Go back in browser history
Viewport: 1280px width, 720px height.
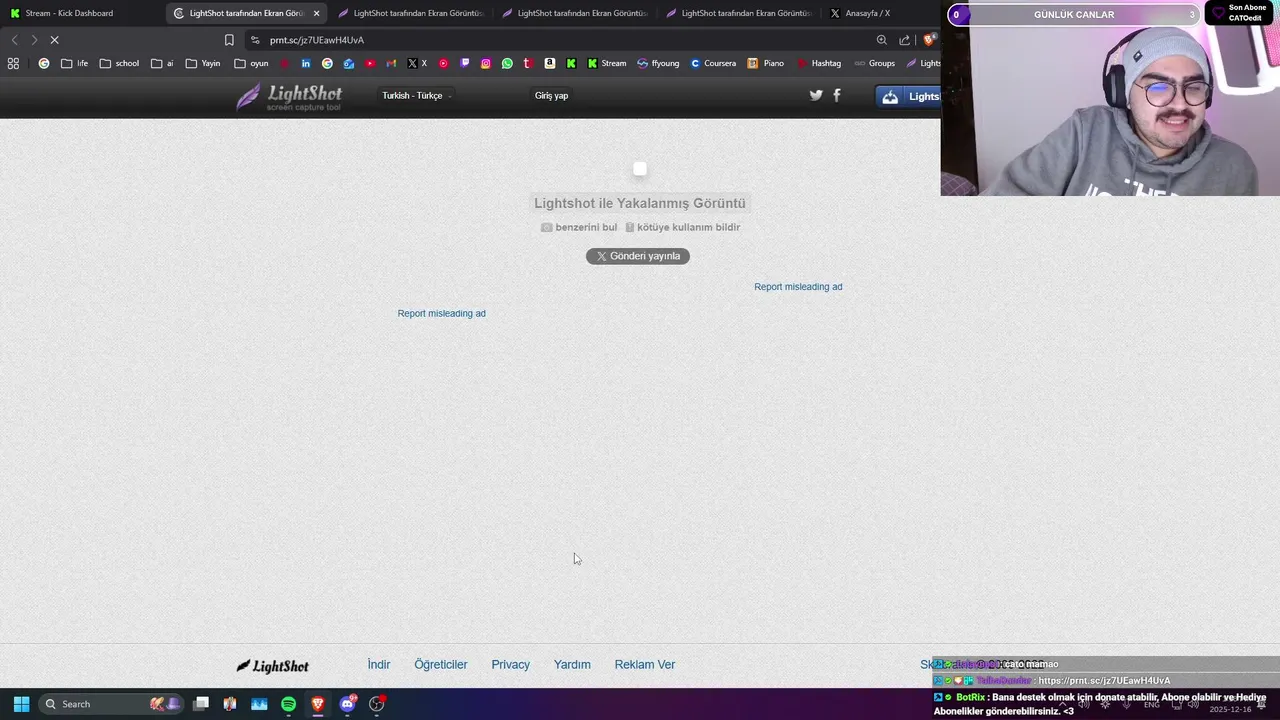tap(14, 40)
